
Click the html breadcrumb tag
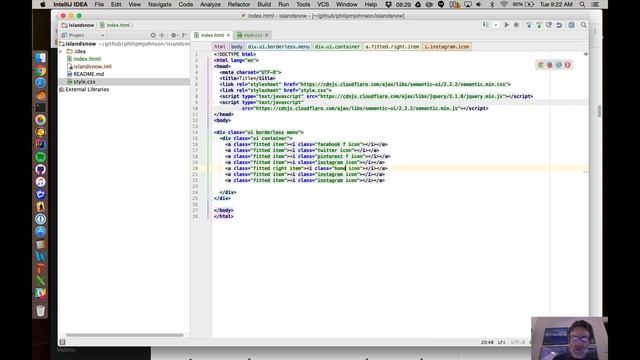click(x=220, y=47)
